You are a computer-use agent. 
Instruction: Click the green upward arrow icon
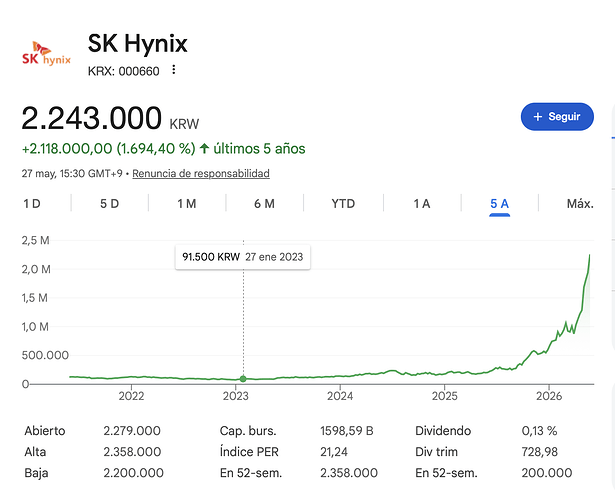tap(204, 149)
